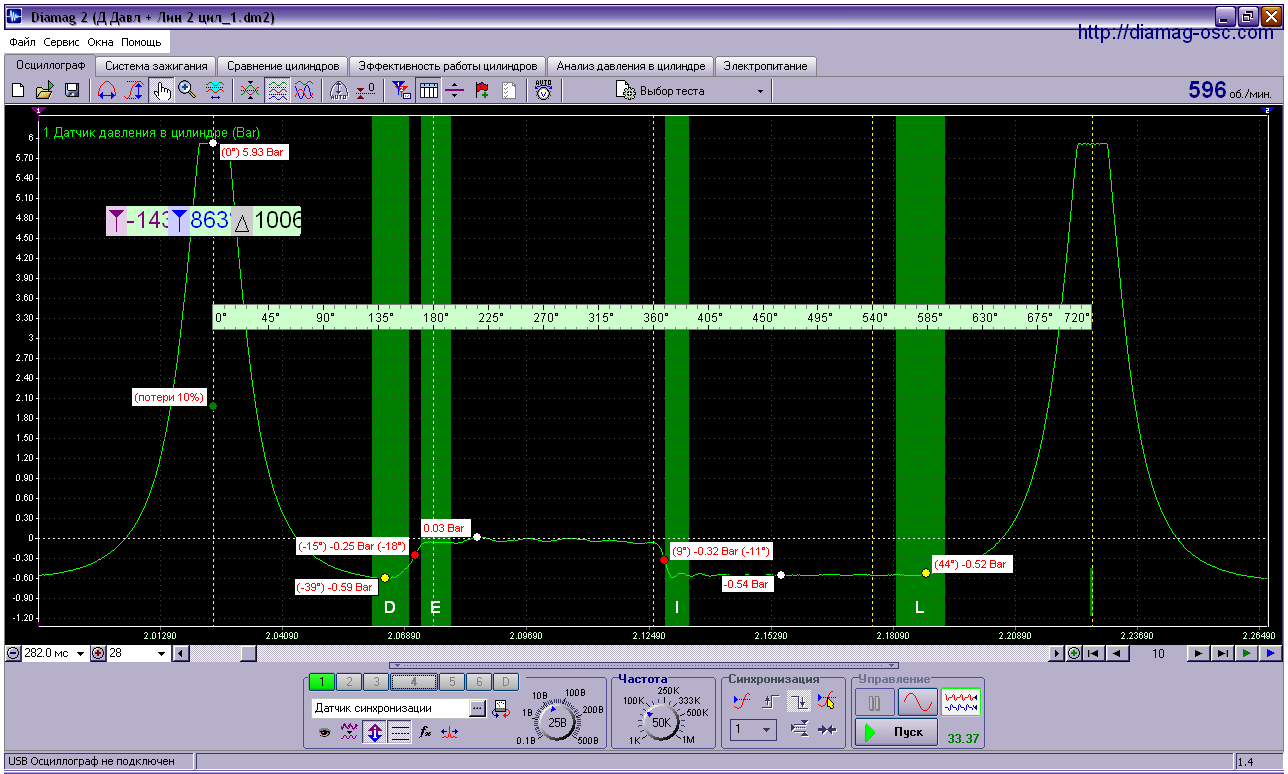Click the Датчик синхронизации sensor field

[x=389, y=708]
